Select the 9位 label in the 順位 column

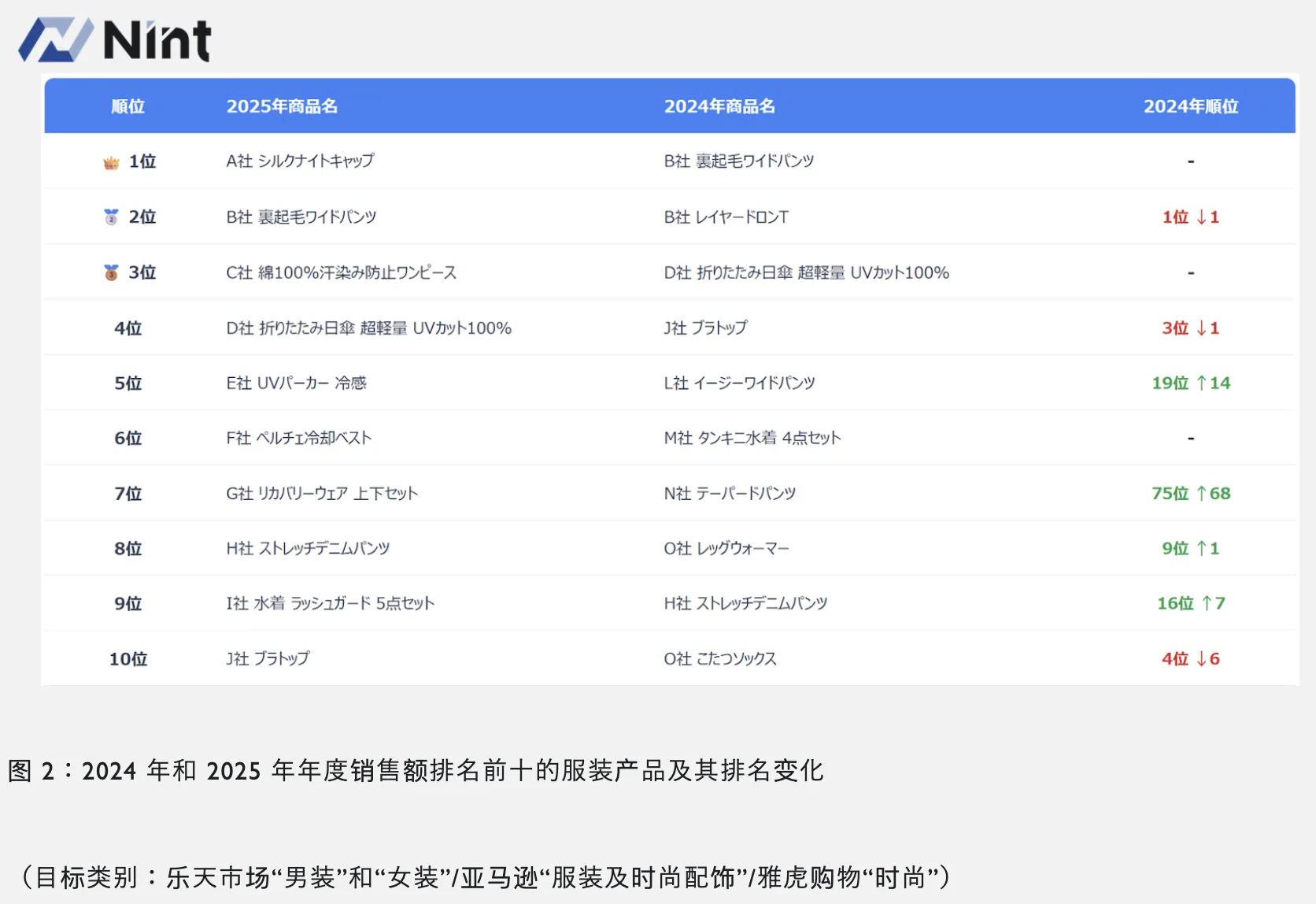[x=128, y=603]
